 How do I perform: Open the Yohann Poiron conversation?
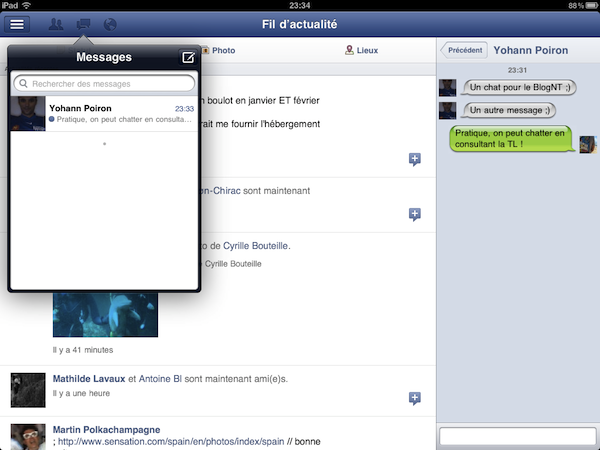[x=104, y=114]
